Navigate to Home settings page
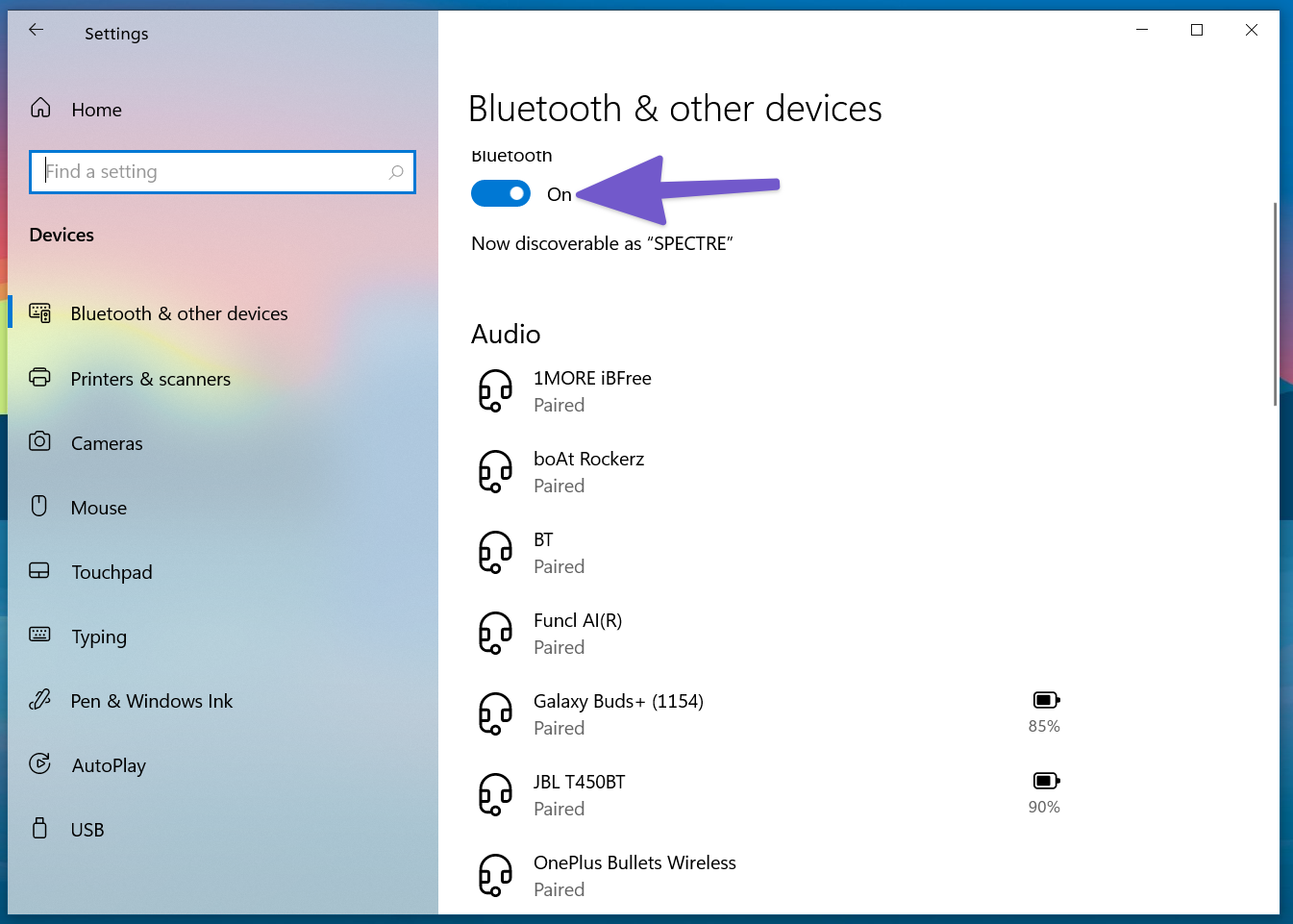 tap(96, 109)
